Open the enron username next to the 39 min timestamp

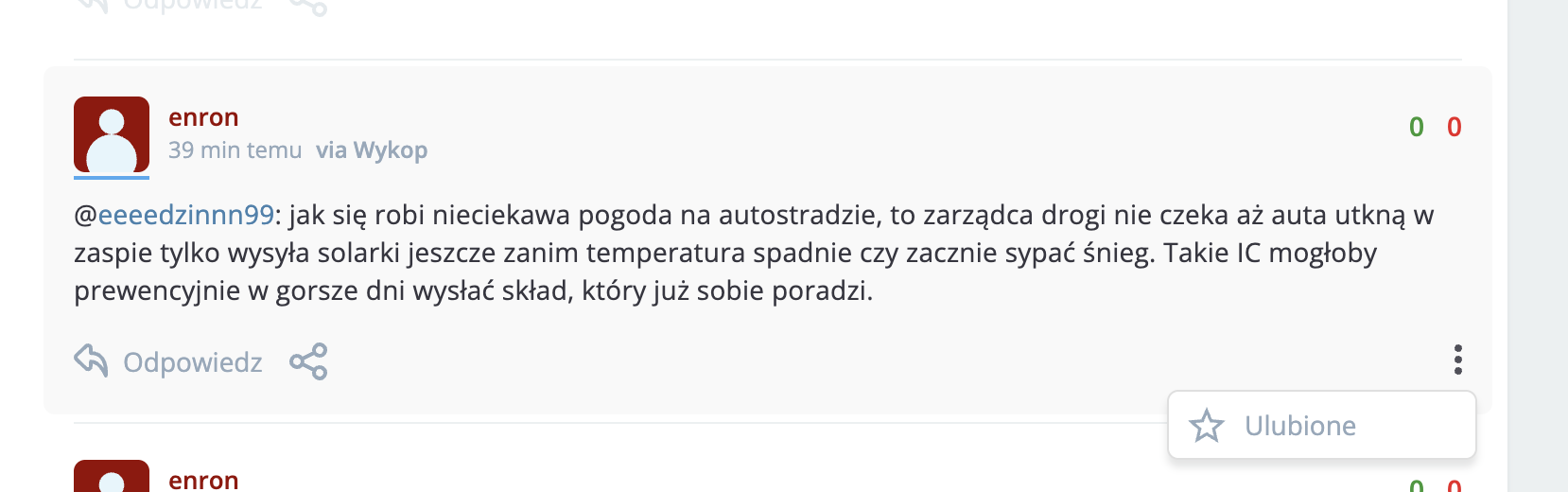tap(203, 117)
